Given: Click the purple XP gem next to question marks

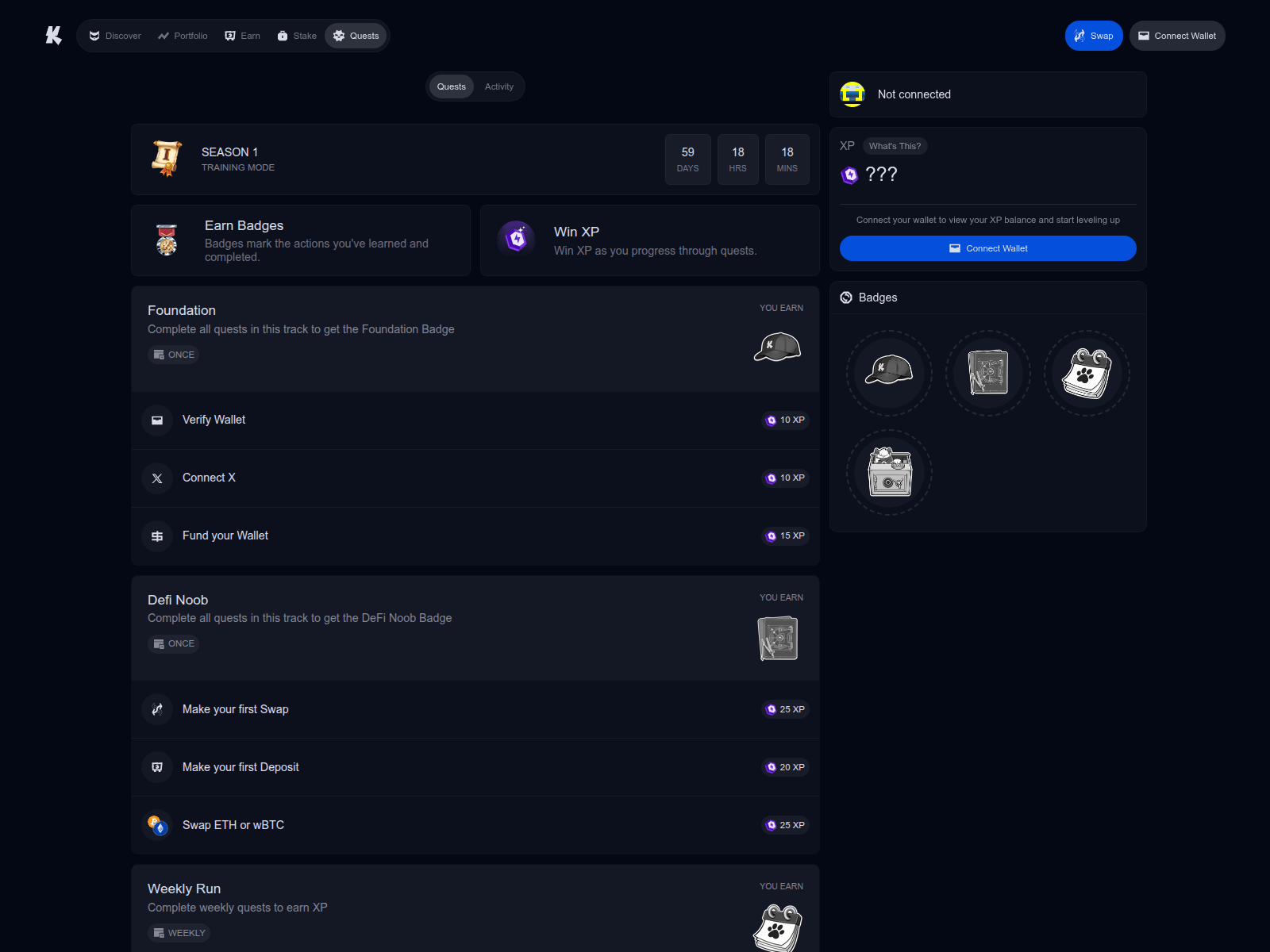Looking at the screenshot, I should (x=849, y=175).
